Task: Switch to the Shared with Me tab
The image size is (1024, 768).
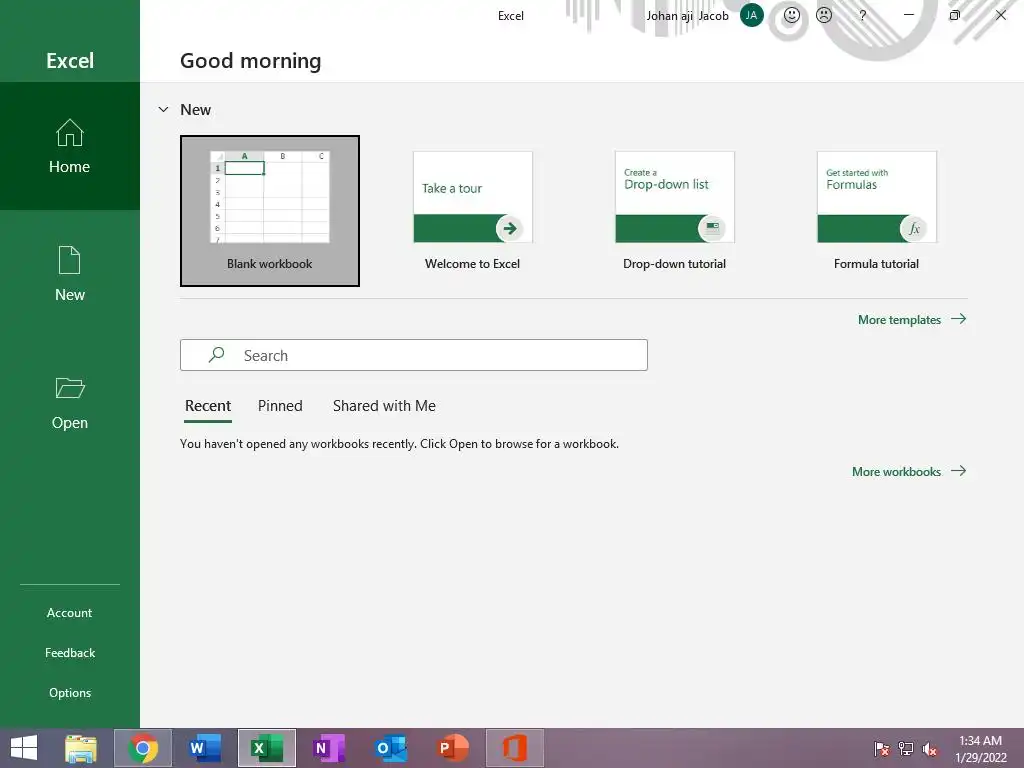Action: [384, 406]
